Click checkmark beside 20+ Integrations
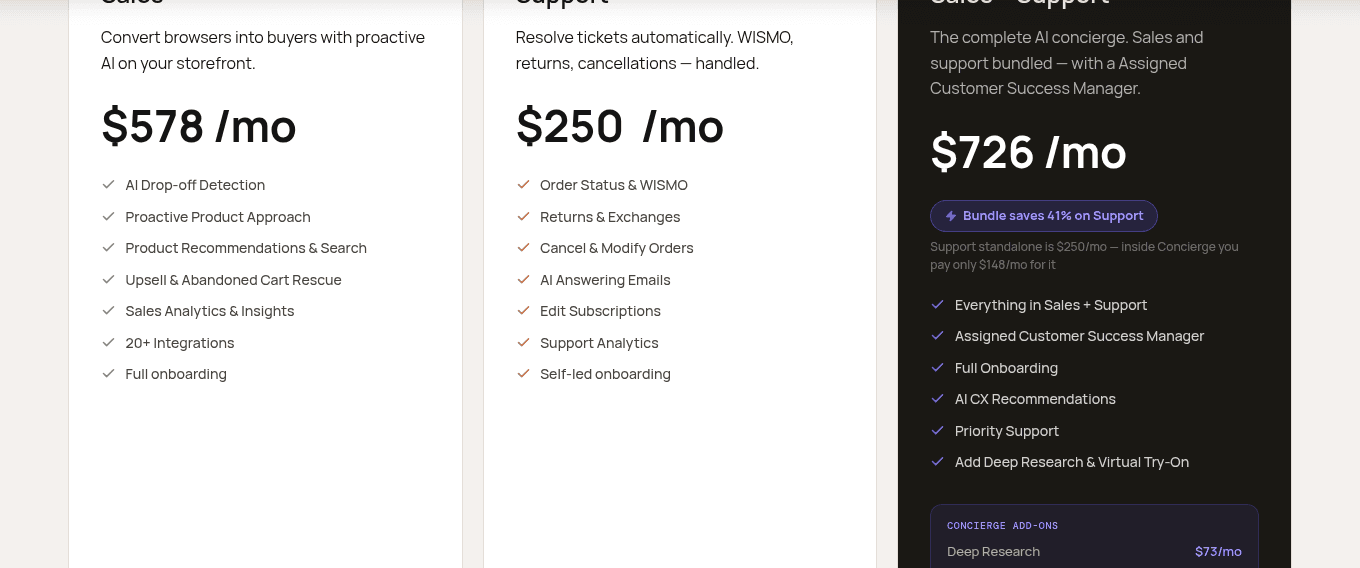Screen dimensions: 1360x568 coord(108,342)
